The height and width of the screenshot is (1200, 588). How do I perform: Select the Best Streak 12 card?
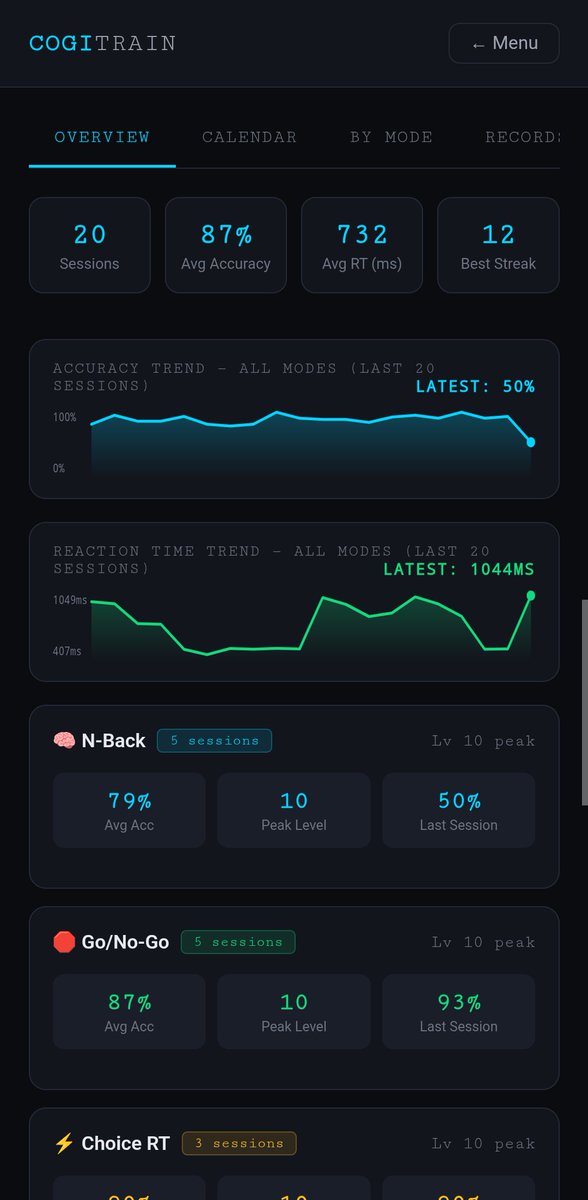pos(498,245)
